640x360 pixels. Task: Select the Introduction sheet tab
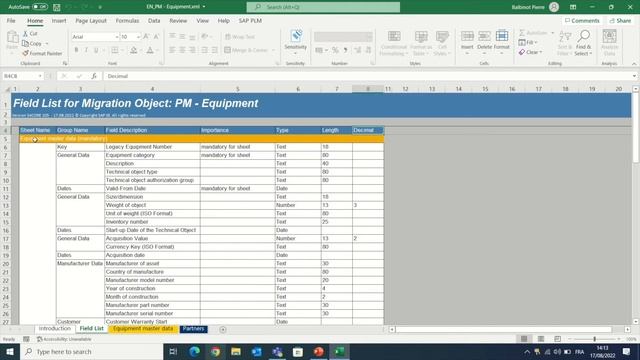(x=55, y=329)
